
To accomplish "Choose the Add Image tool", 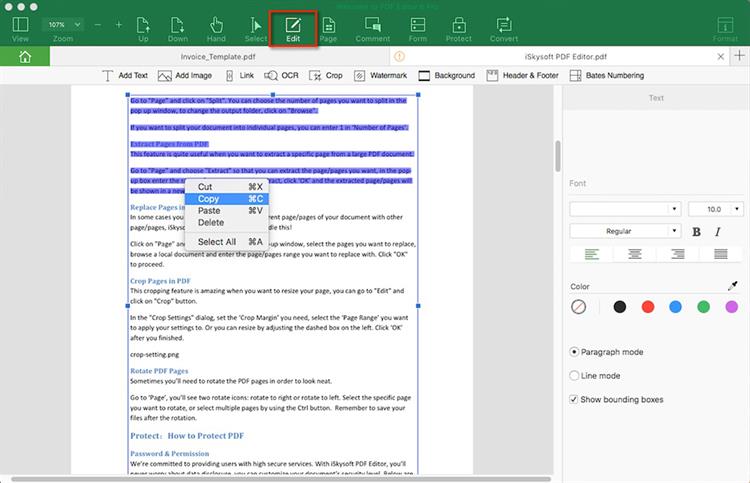I will pos(185,76).
